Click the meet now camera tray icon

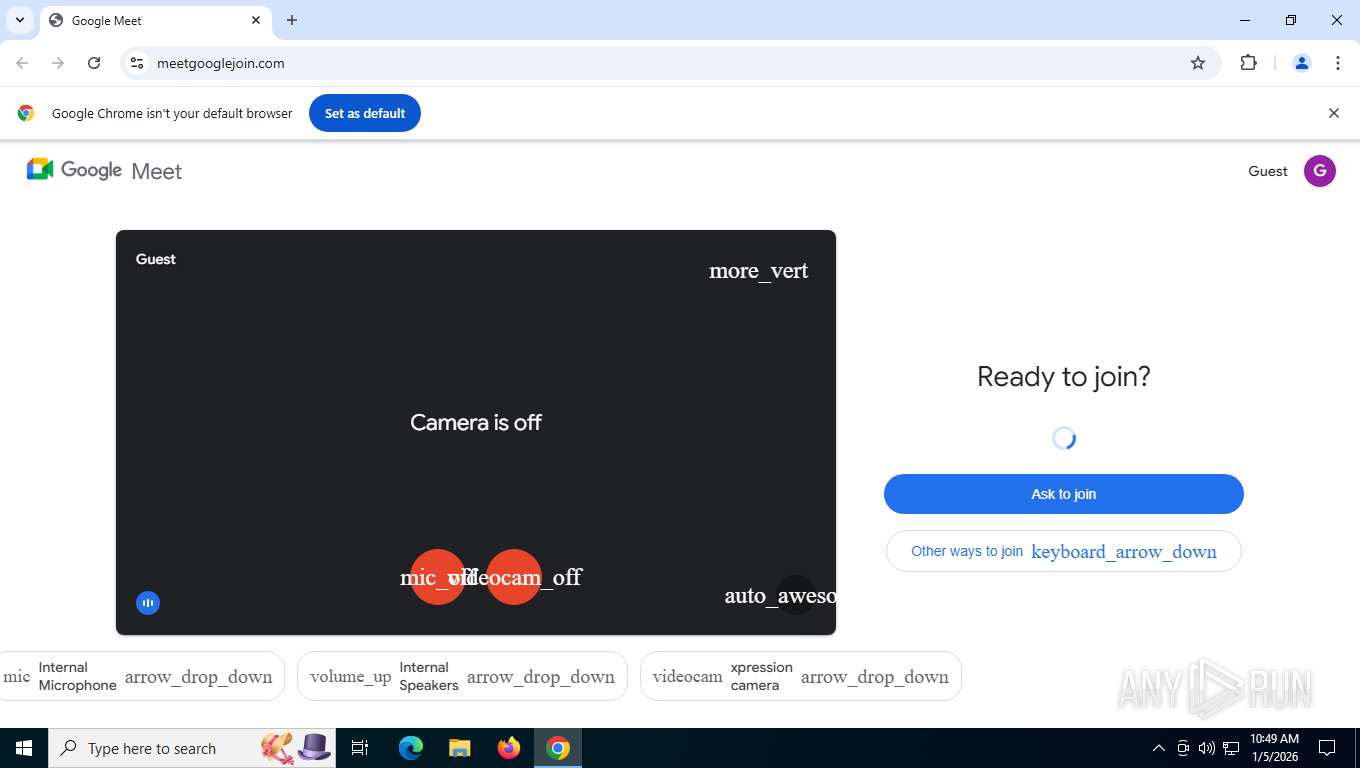1183,748
